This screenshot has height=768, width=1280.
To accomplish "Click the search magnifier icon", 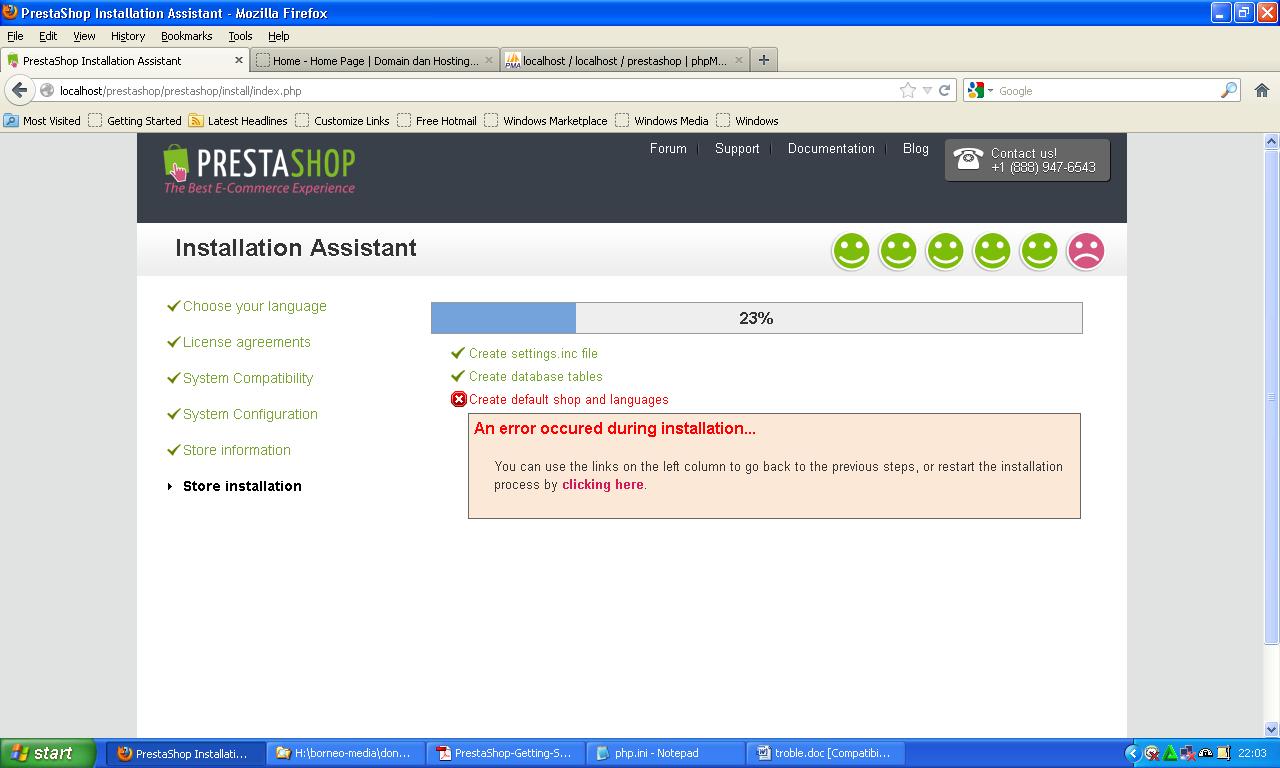I will (x=1229, y=90).
